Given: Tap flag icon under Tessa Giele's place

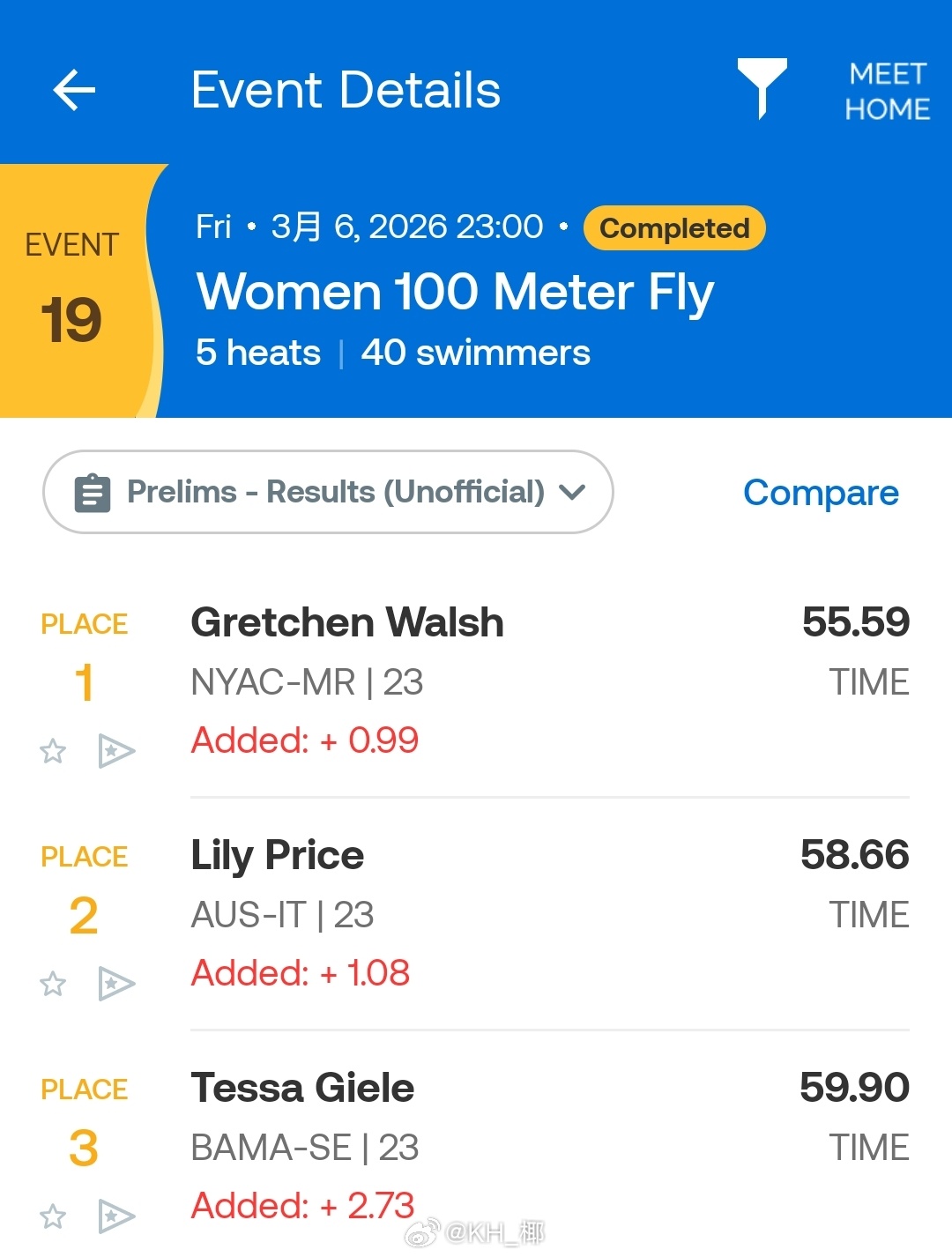Looking at the screenshot, I should click(x=115, y=1216).
